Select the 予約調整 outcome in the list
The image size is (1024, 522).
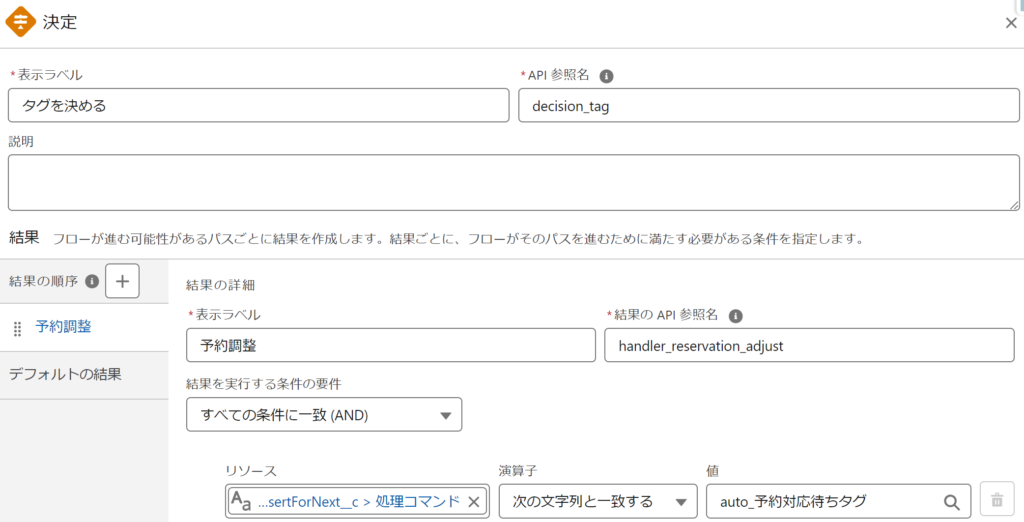click(x=64, y=327)
